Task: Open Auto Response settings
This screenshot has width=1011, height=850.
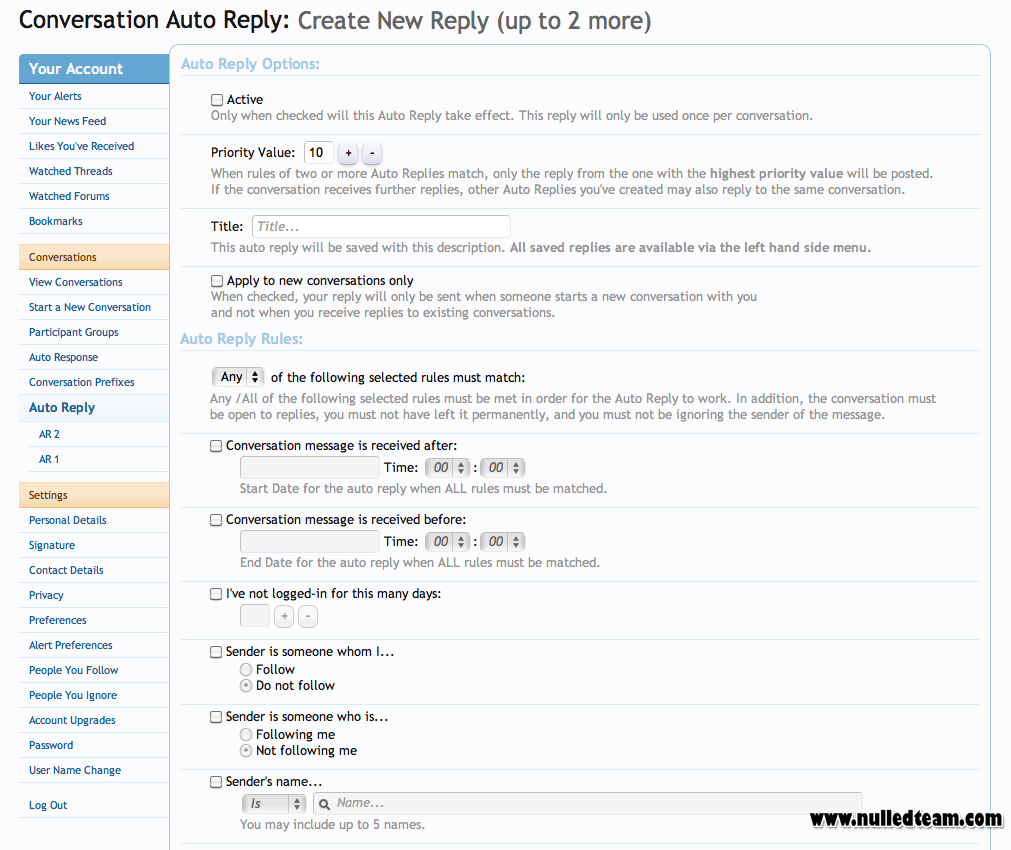Action: click(64, 357)
